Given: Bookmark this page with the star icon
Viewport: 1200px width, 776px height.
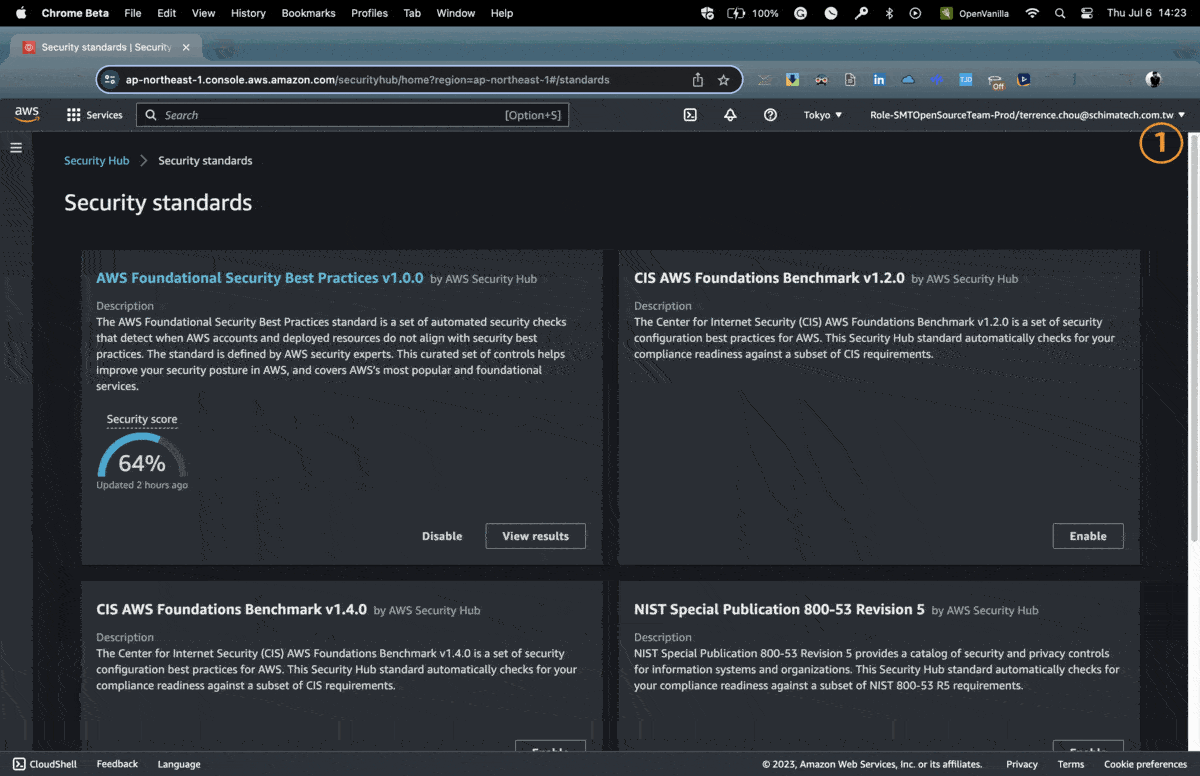Looking at the screenshot, I should pos(724,80).
